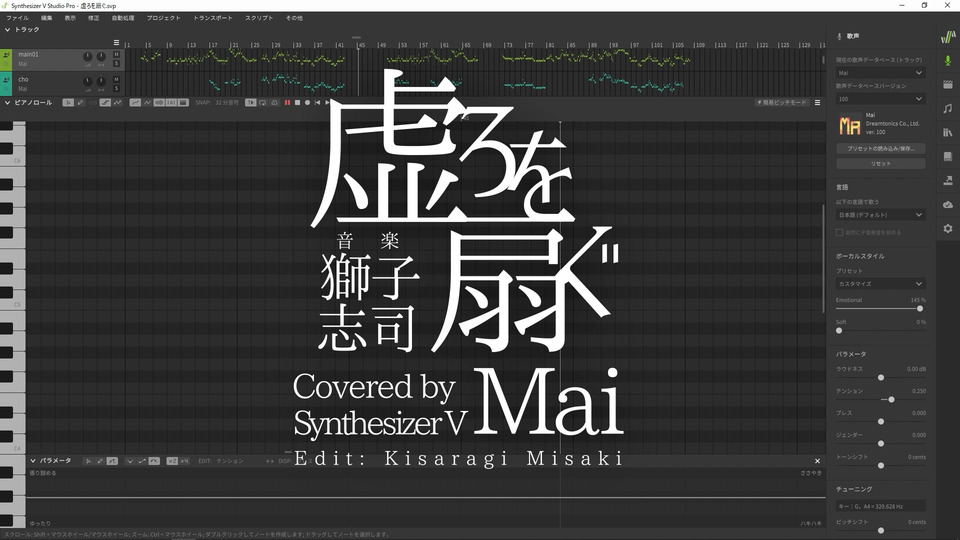Click the x2 zoom in parameter panel
The height and width of the screenshot is (540, 960).
tap(172, 461)
